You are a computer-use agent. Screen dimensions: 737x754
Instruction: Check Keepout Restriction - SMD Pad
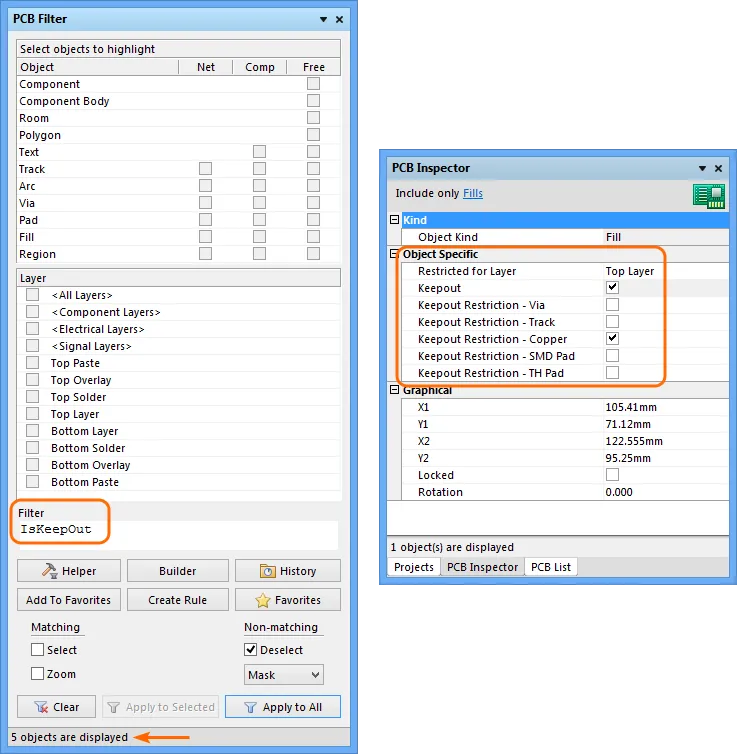612,355
